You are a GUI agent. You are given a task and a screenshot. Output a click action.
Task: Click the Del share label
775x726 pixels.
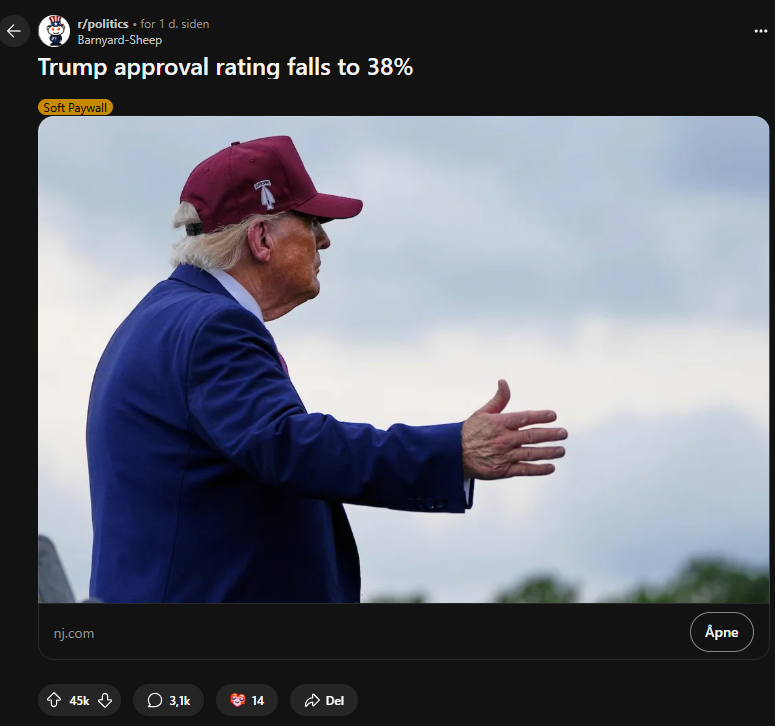[335, 700]
